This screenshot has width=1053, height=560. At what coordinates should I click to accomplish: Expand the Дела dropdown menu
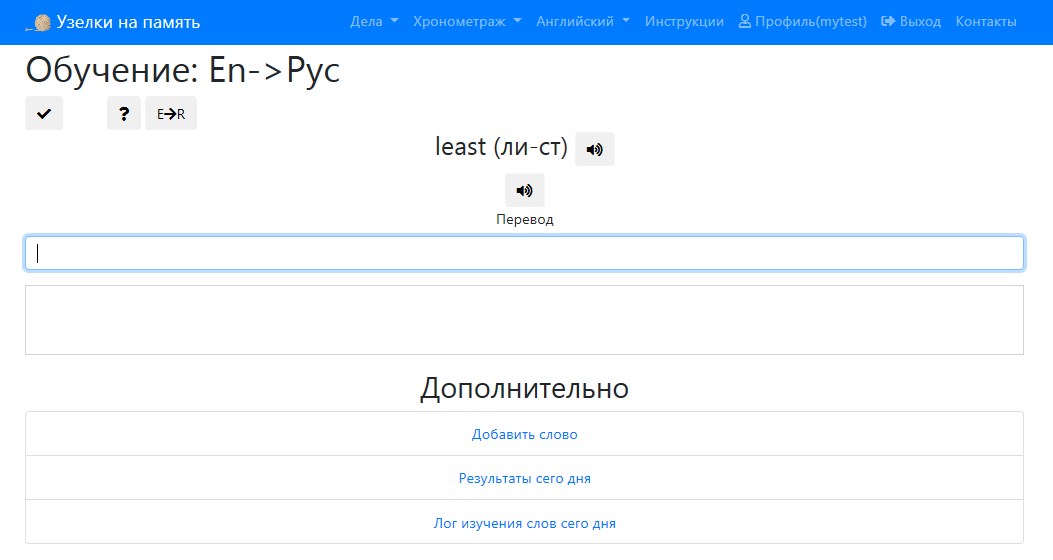374,21
